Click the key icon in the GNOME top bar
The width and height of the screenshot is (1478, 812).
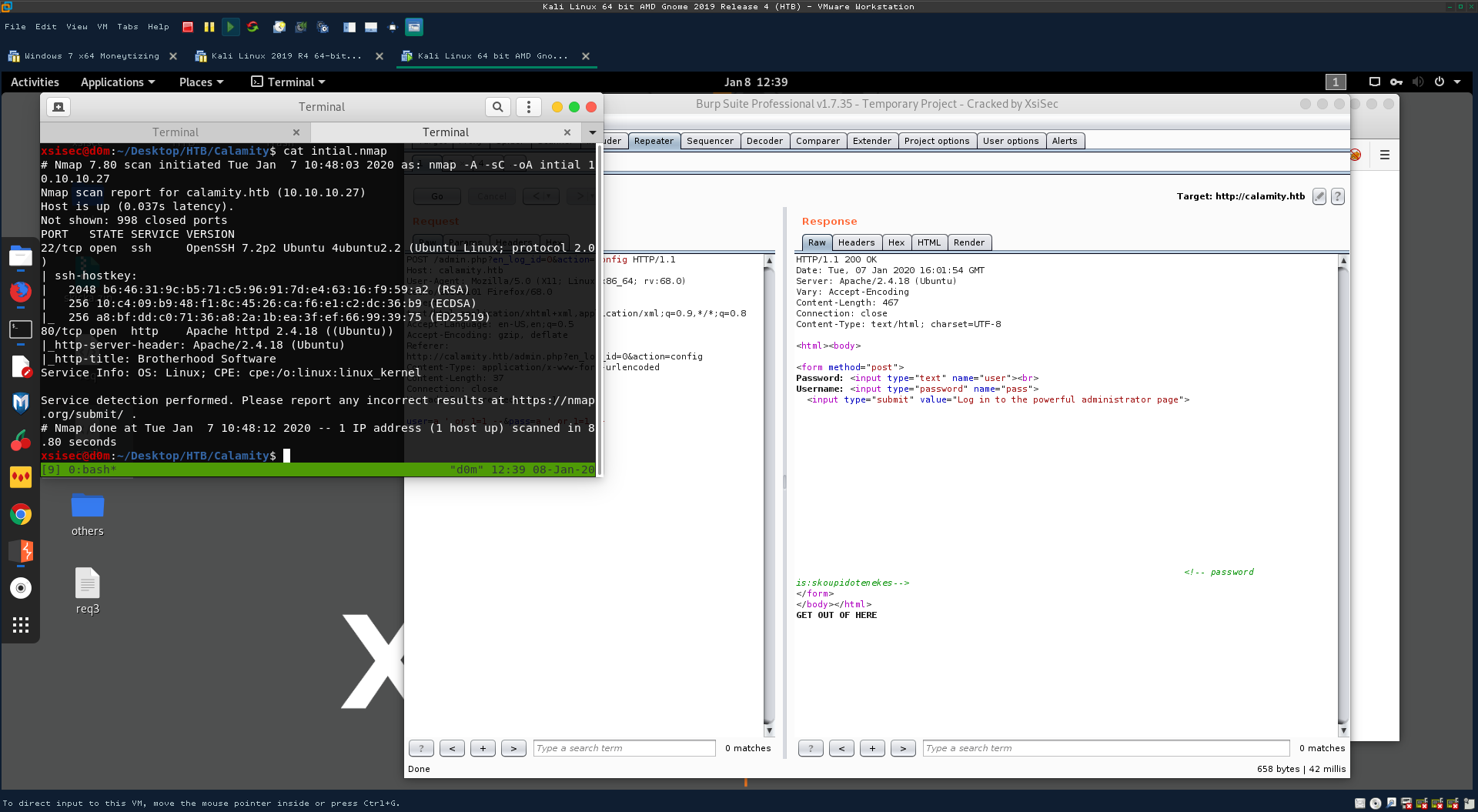[1396, 82]
